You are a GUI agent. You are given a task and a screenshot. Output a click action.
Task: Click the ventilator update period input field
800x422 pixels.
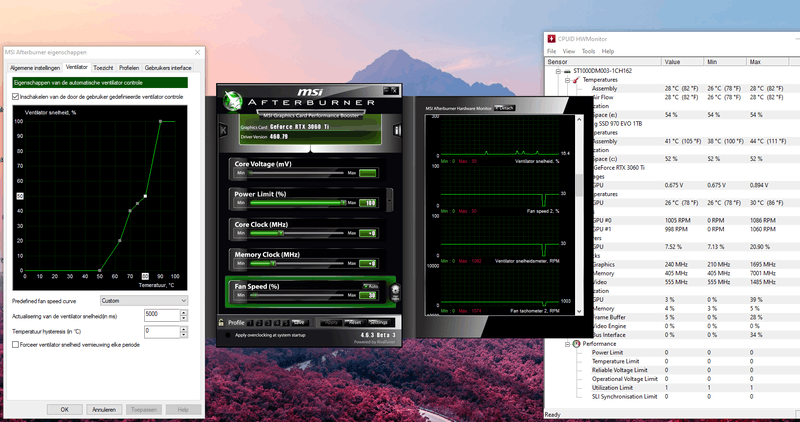tap(162, 315)
